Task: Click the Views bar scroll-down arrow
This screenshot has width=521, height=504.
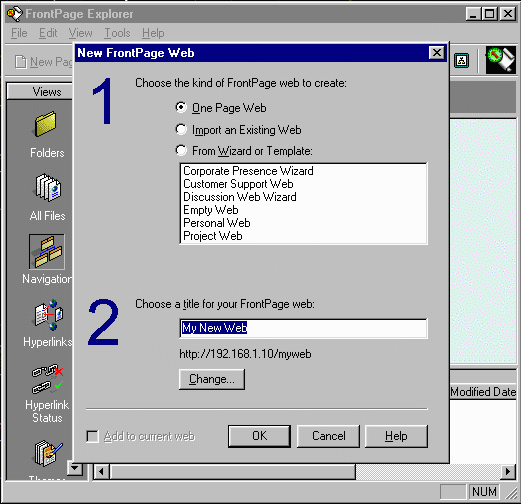Action: [x=75, y=468]
